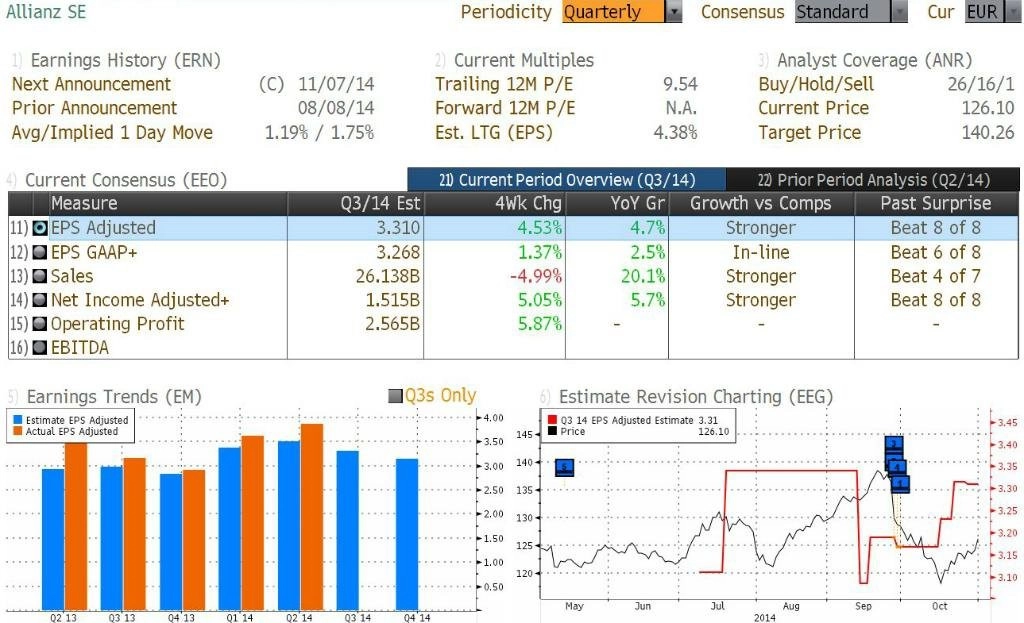The height and width of the screenshot is (623, 1024).
Task: Click the Operating Profit value 2.565B
Action: [392, 324]
